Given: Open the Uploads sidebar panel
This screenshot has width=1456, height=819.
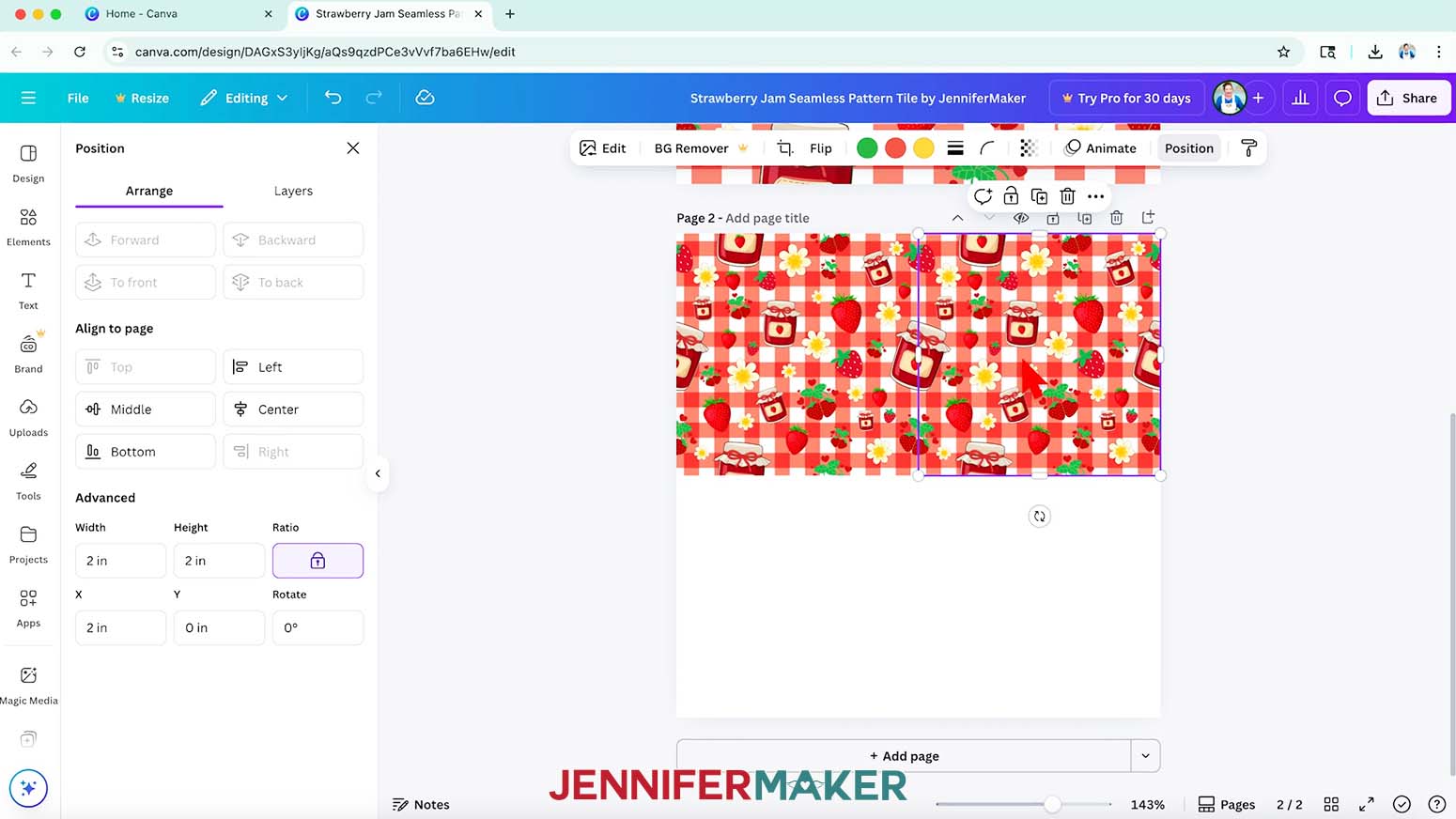Looking at the screenshot, I should point(28,417).
